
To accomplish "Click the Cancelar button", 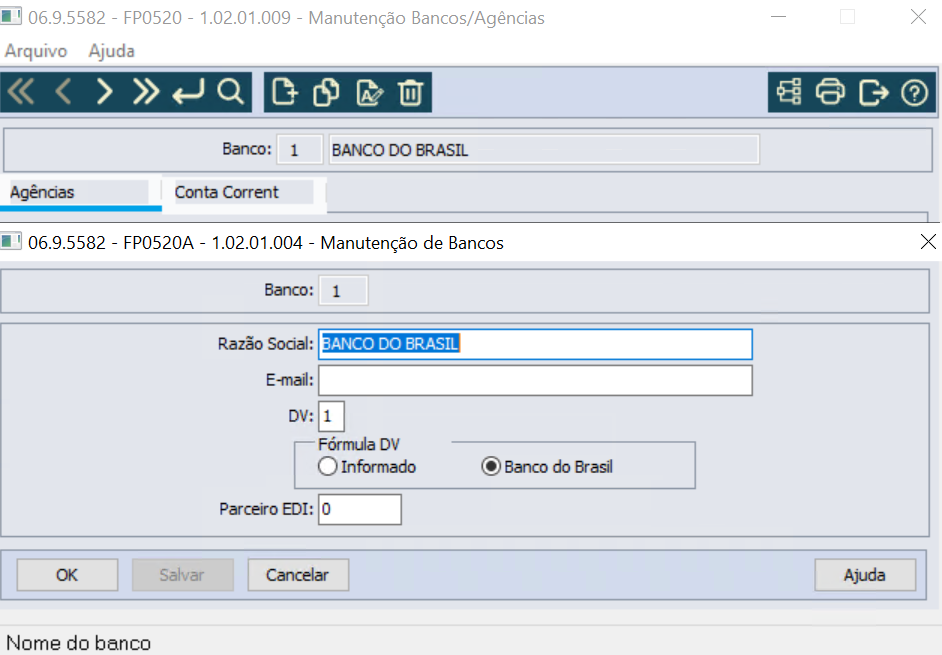I will coord(297,575).
